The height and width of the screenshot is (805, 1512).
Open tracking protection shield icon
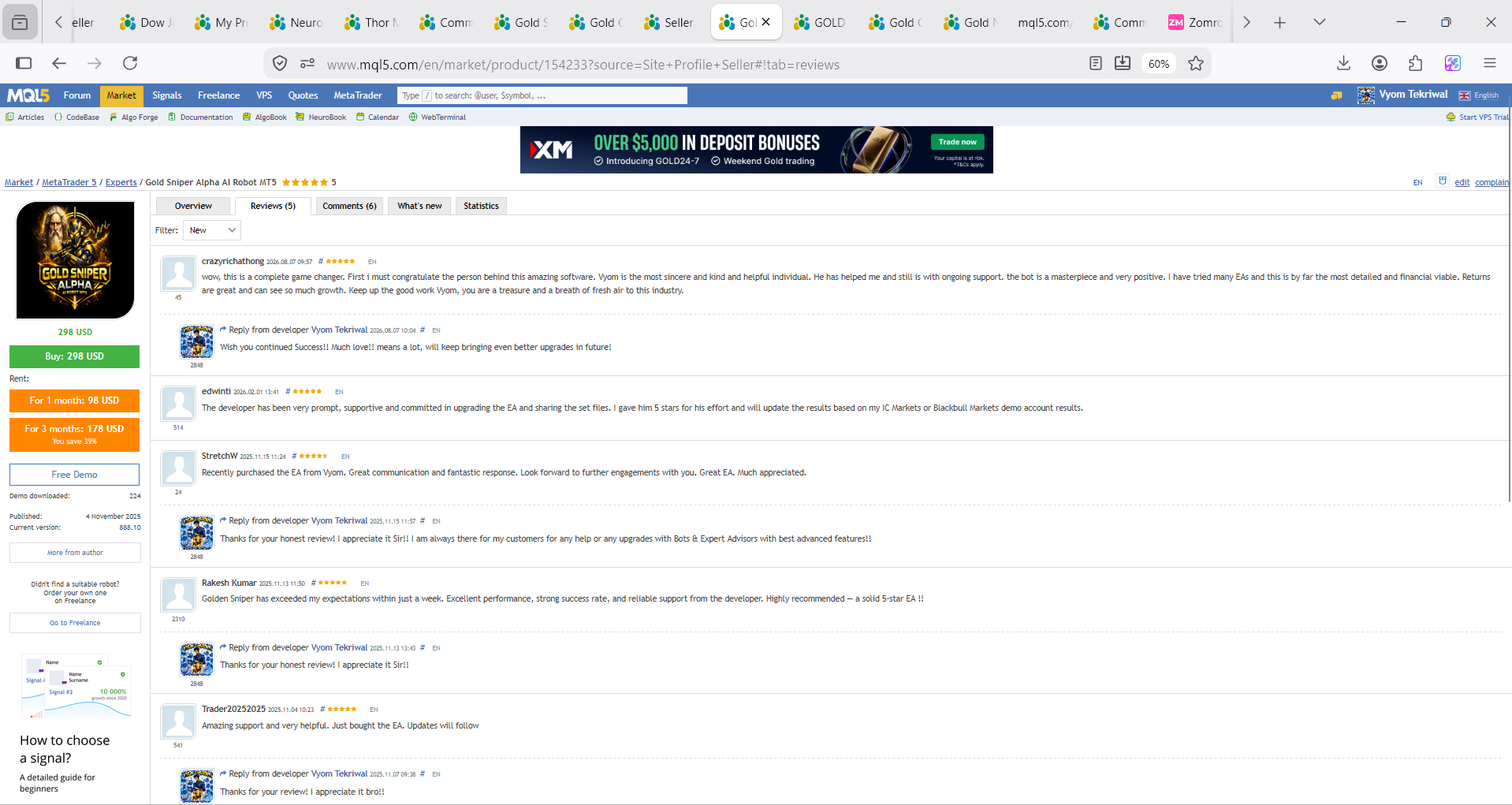(280, 63)
